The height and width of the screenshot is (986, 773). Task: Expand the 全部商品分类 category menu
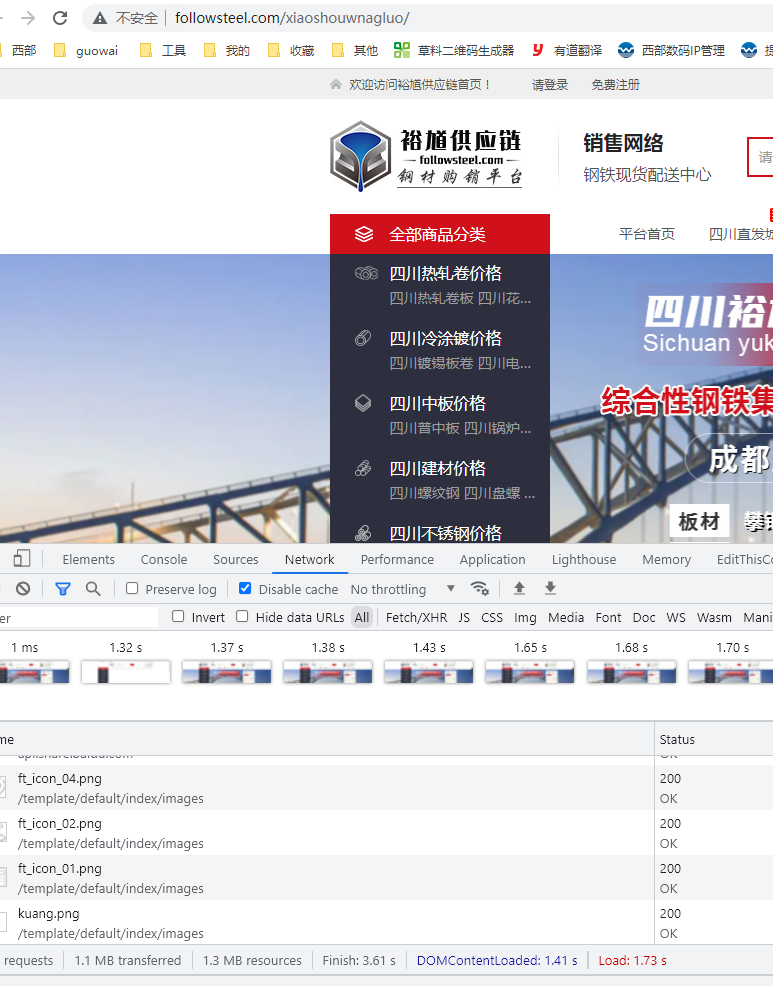point(439,234)
